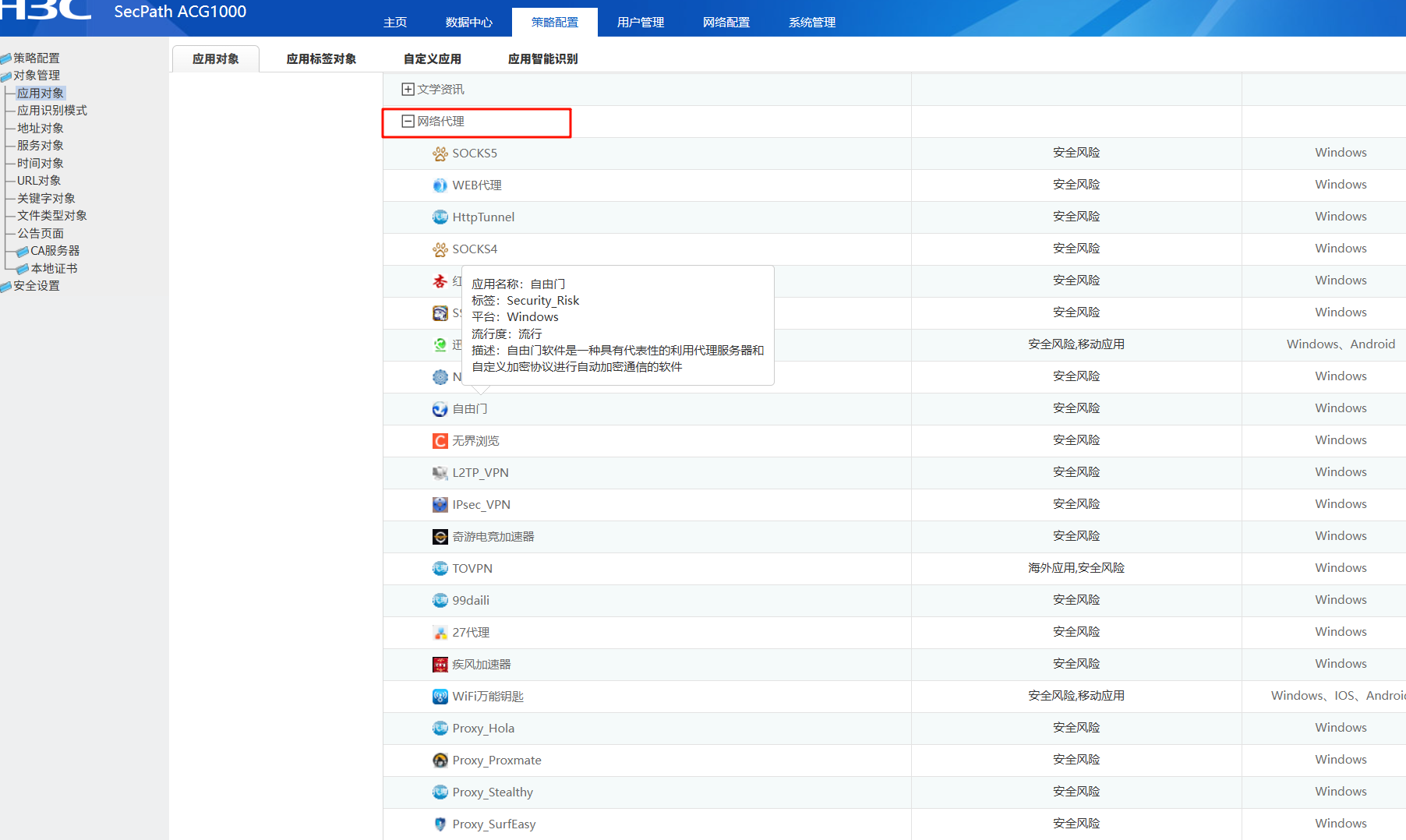This screenshot has height=840, width=1406.
Task: Collapse the 网络代理 category
Action: coord(407,122)
